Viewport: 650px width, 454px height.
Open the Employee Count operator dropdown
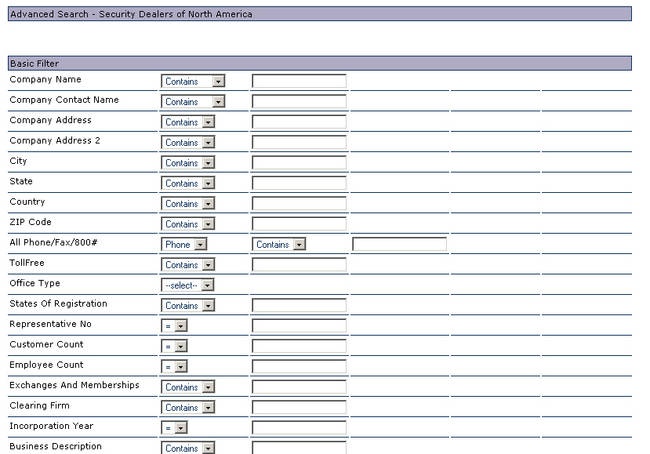(175, 367)
